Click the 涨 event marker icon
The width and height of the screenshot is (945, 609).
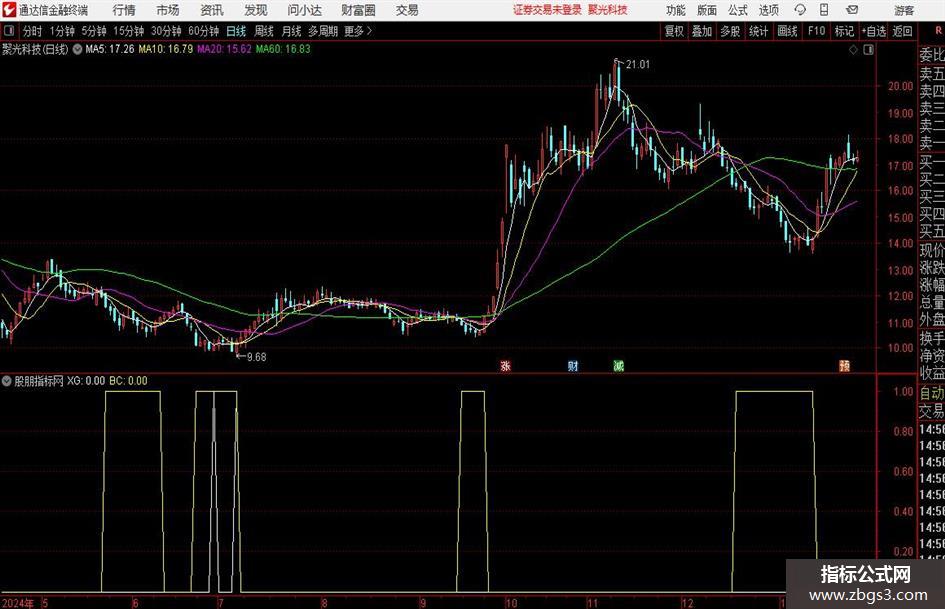[x=506, y=366]
